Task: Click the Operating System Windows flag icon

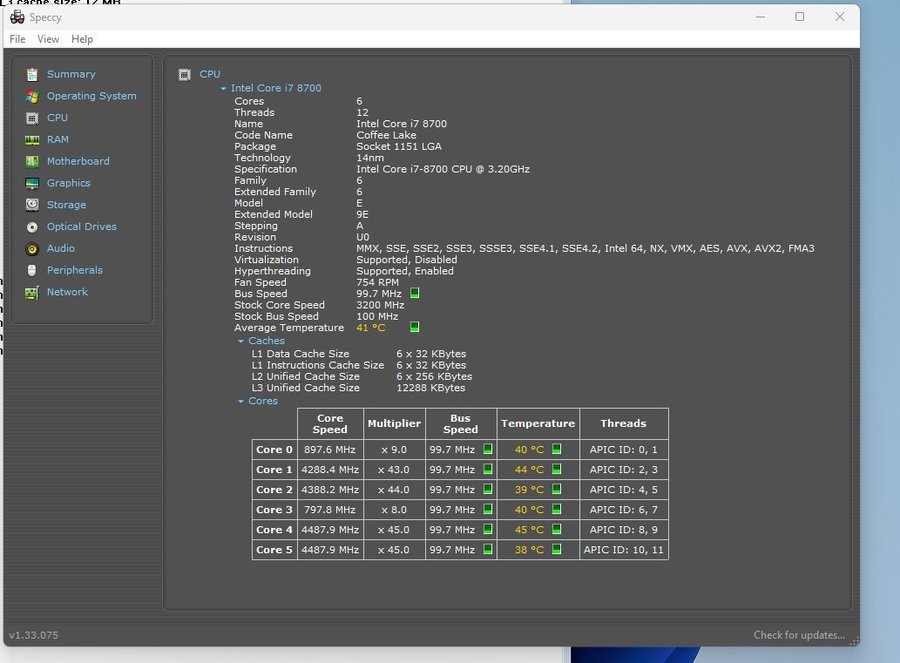Action: click(32, 96)
